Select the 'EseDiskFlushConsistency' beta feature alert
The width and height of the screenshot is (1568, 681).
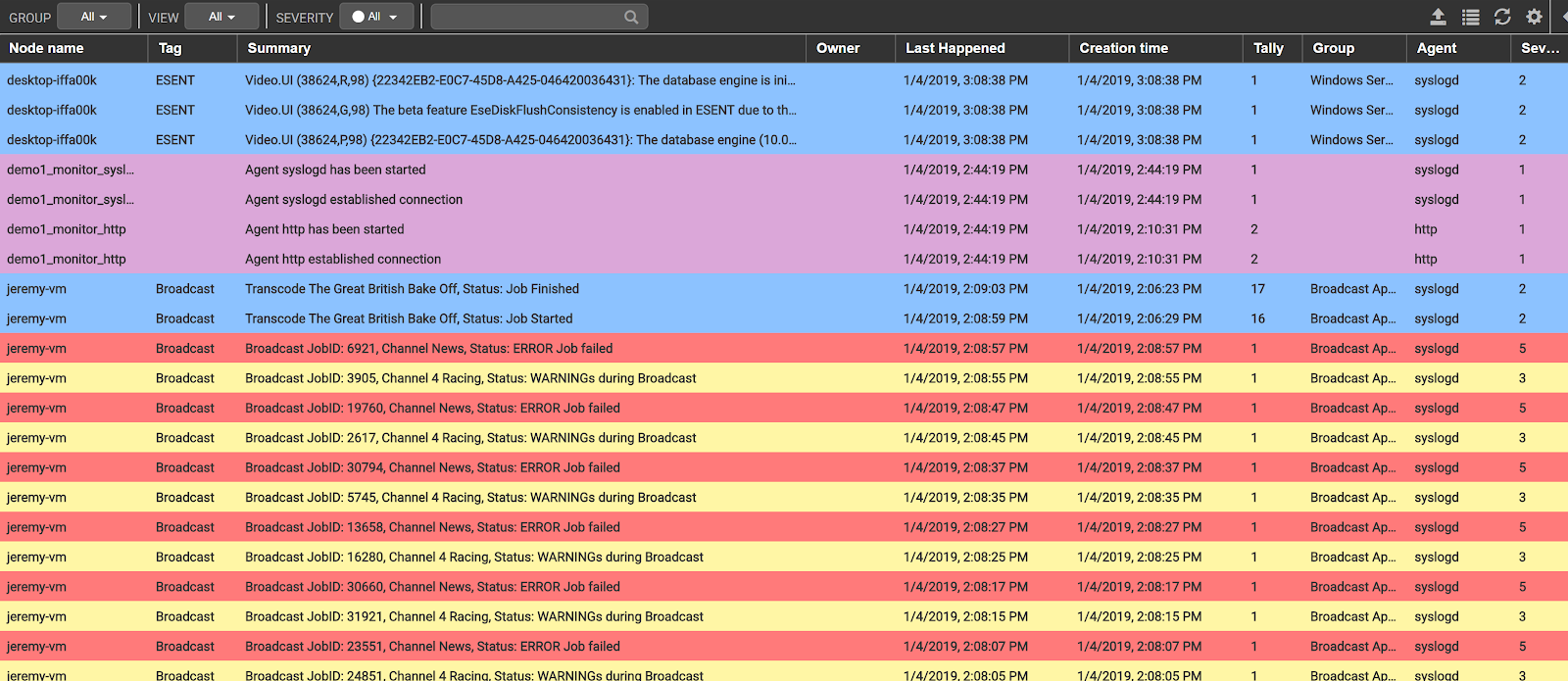[x=520, y=110]
